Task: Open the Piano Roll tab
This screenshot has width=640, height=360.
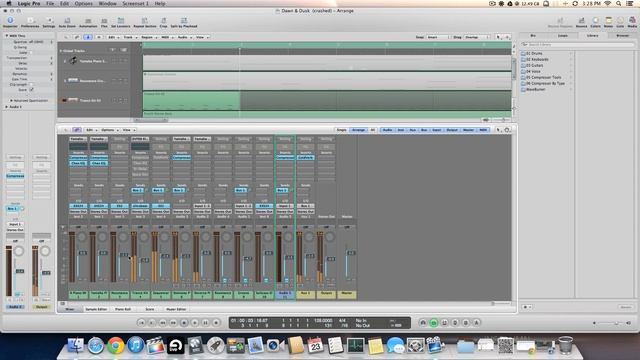Action: click(123, 309)
